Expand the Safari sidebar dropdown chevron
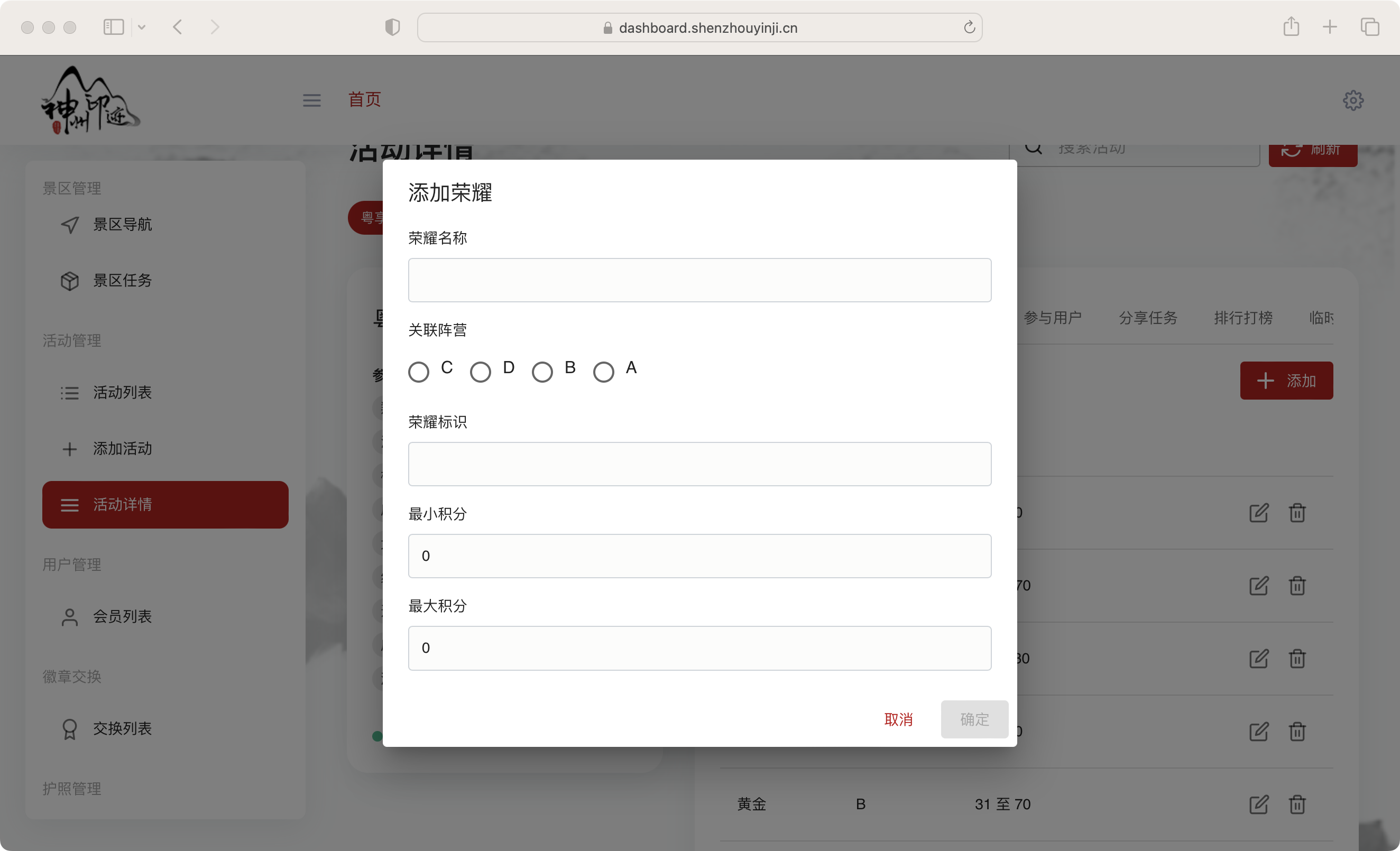The width and height of the screenshot is (1400, 851). coord(142,27)
